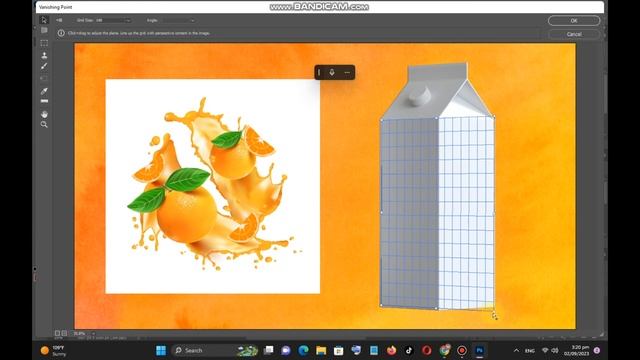Select the Eyedropper tool
This screenshot has height=360, width=640.
click(44, 91)
